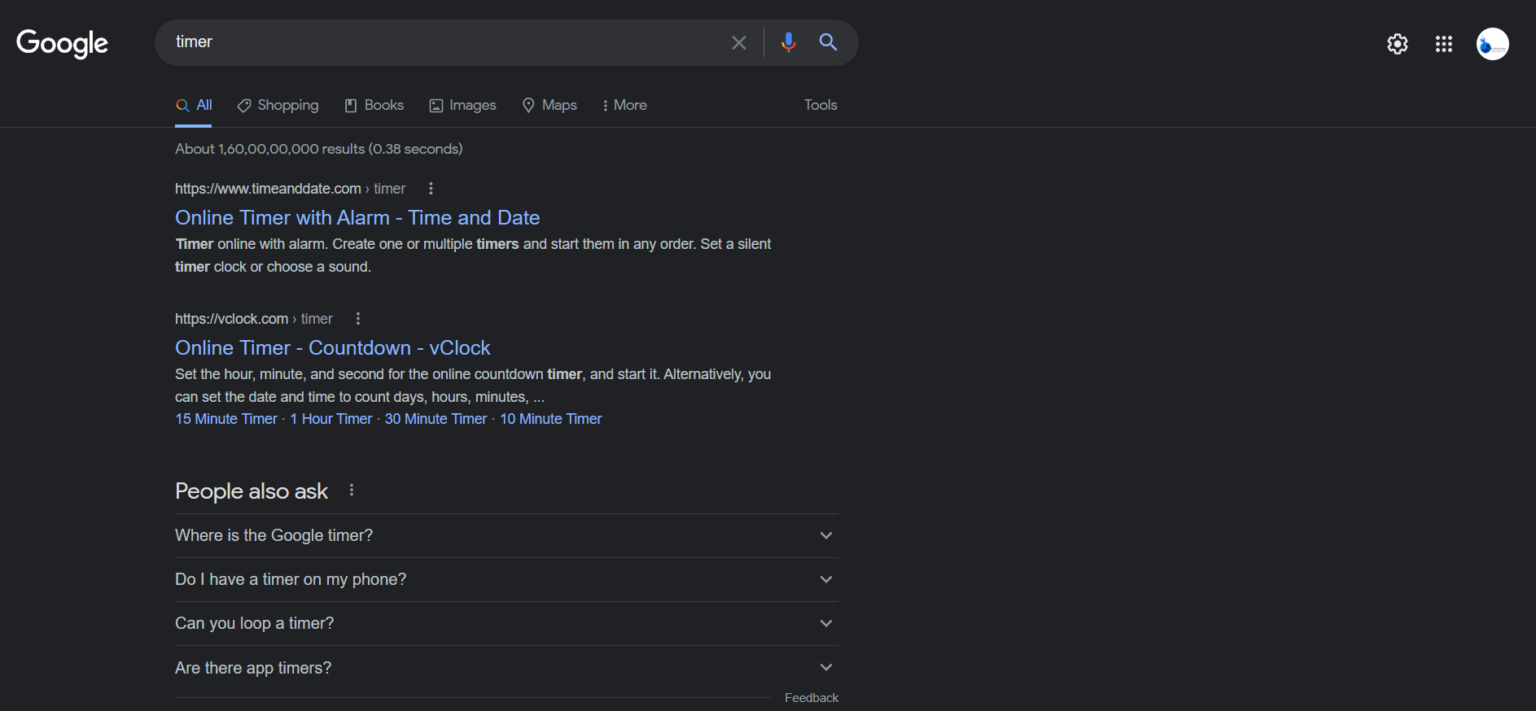Open the '15 Minute Timer' link
This screenshot has width=1536, height=711.
point(225,418)
